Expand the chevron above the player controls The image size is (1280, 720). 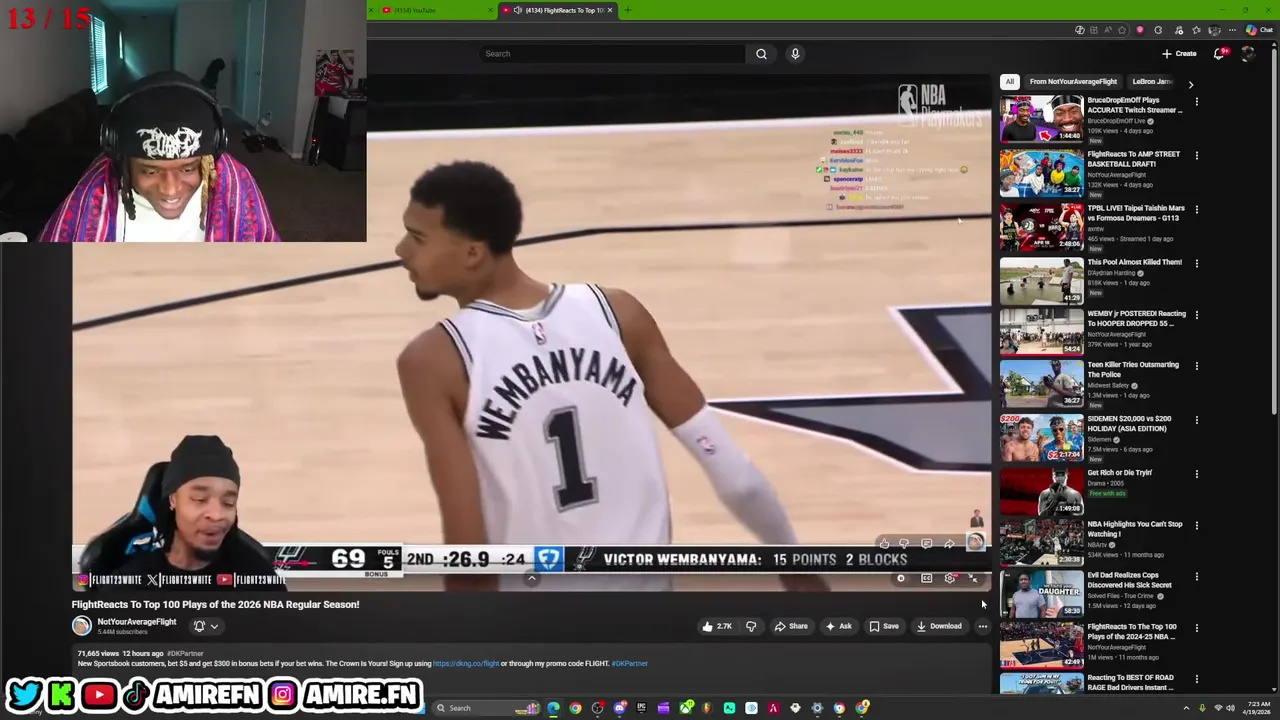tap(532, 579)
